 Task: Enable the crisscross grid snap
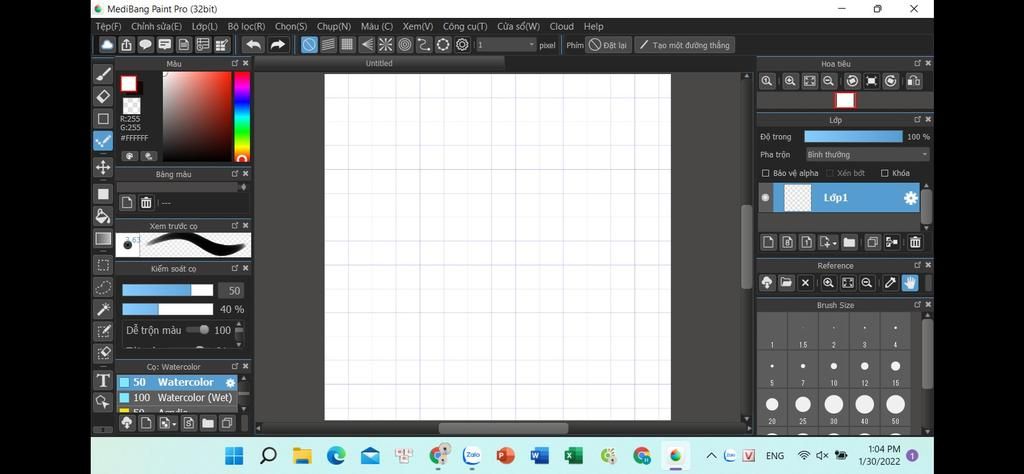pyautogui.click(x=347, y=45)
